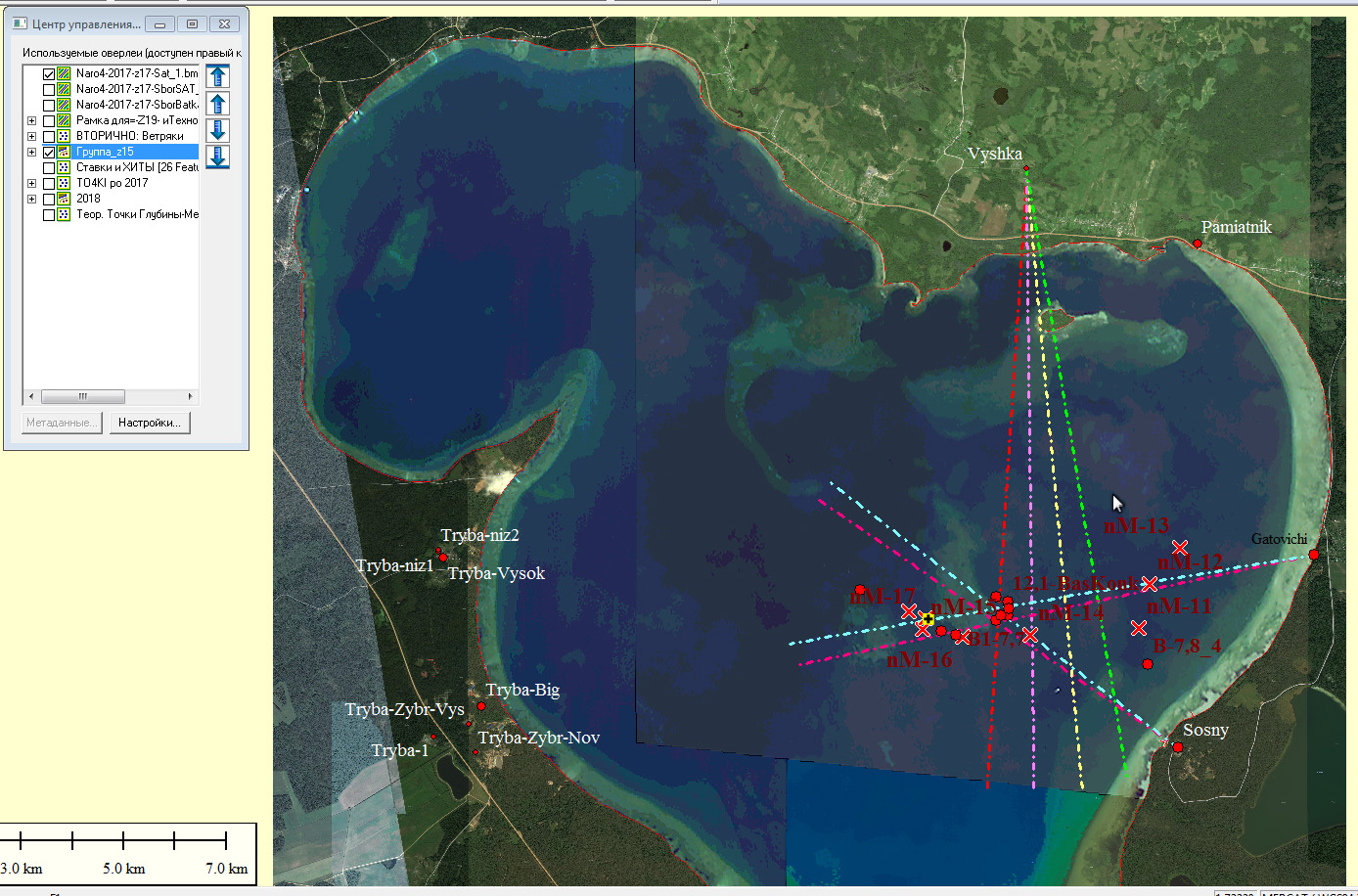Expand the Рамка для=Z19 overlay tree node
The image size is (1358, 896).
pos(31,120)
